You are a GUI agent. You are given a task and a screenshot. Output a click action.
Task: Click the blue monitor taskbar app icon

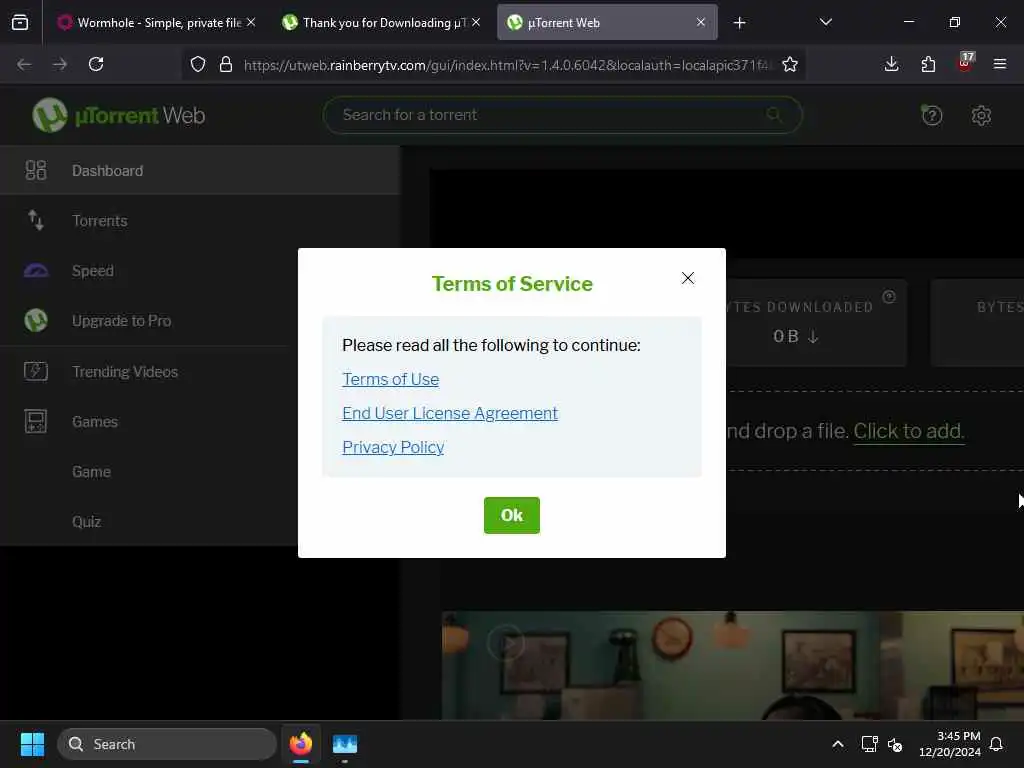(345, 744)
